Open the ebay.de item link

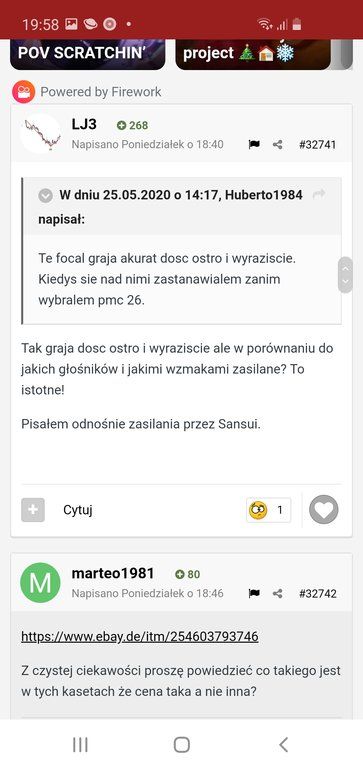tap(140, 636)
